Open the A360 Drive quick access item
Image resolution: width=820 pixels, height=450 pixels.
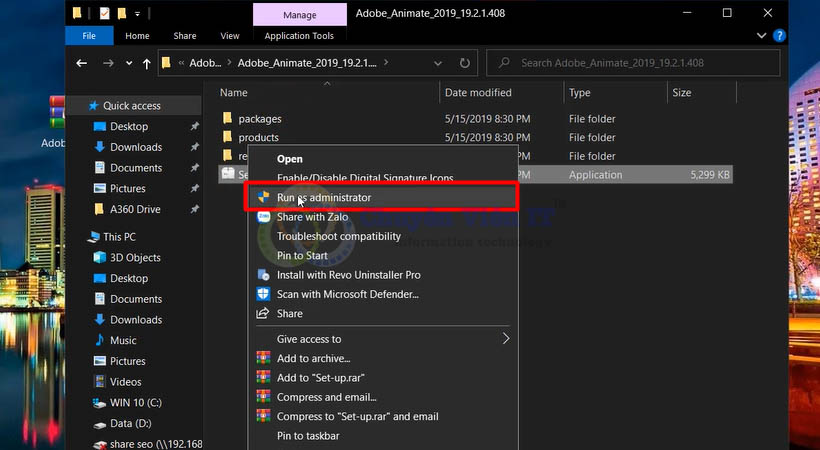[135, 209]
